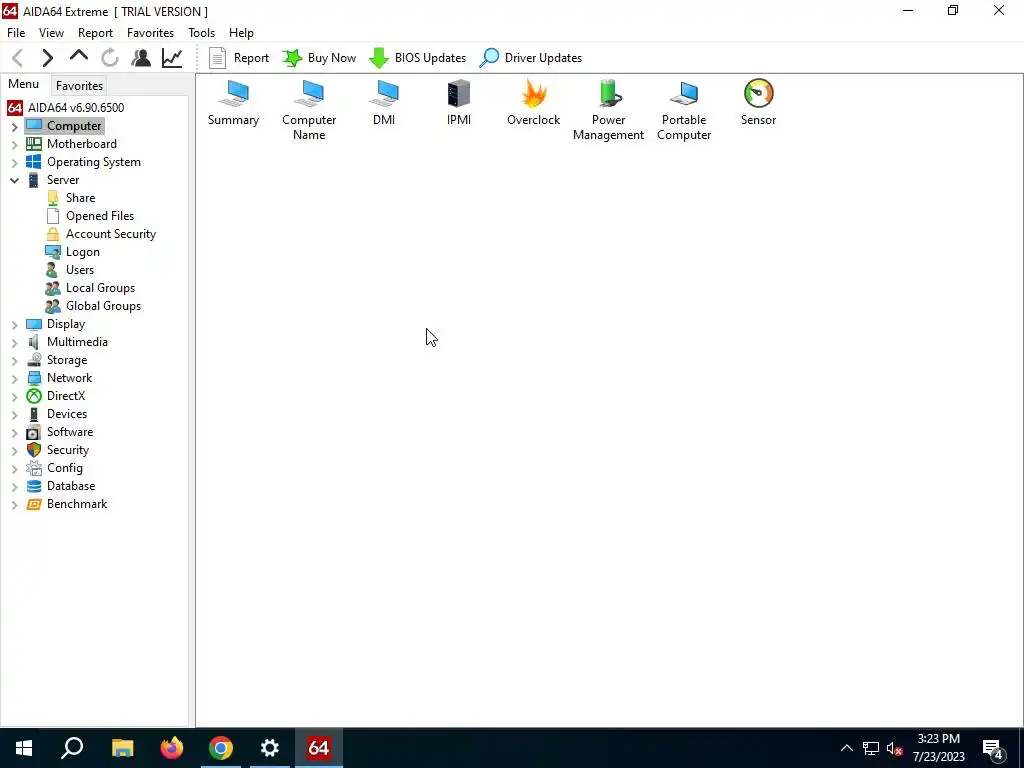
Task: Click the Buy Now button
Action: pos(319,58)
